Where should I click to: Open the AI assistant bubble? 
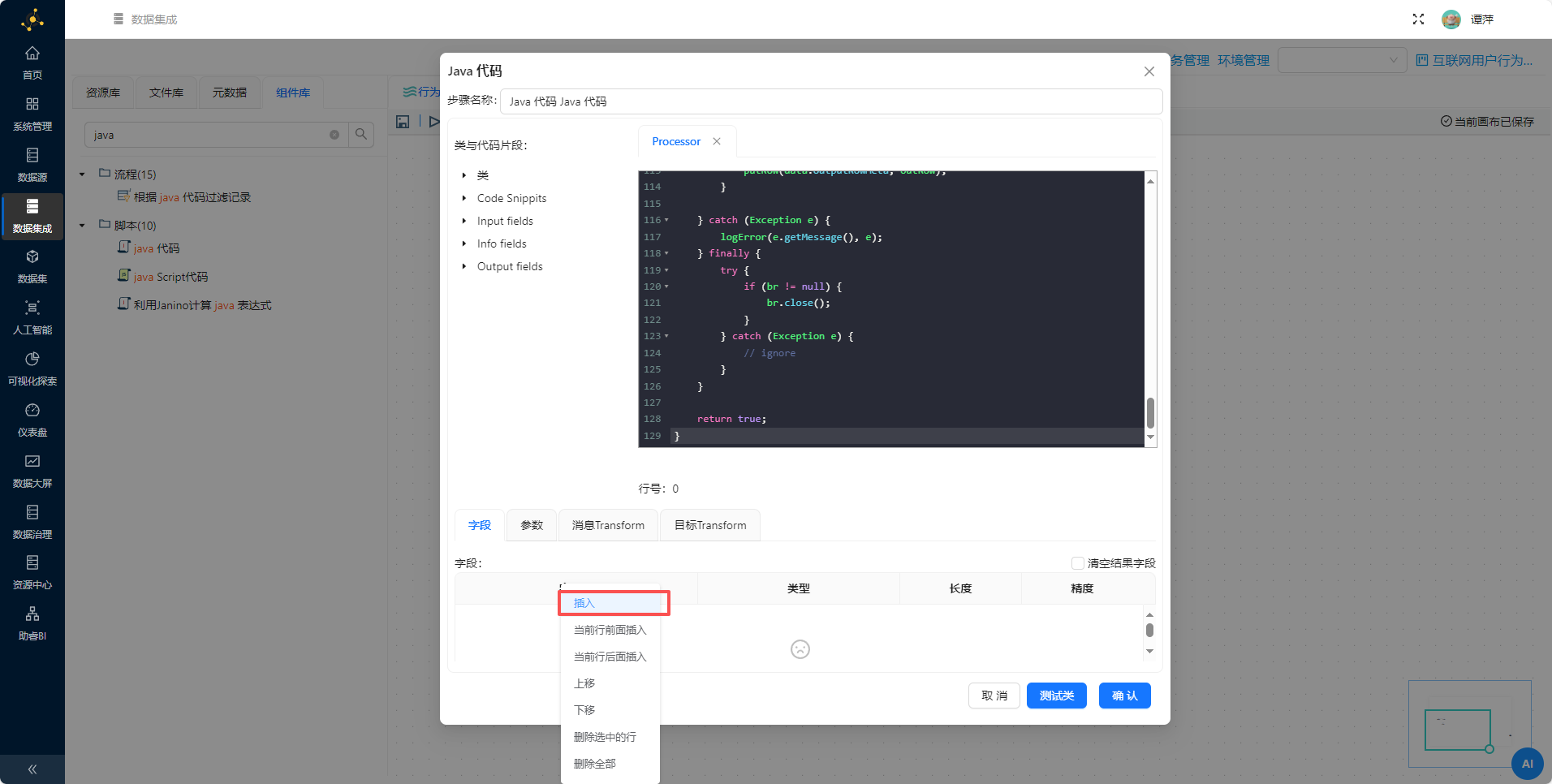(1527, 764)
